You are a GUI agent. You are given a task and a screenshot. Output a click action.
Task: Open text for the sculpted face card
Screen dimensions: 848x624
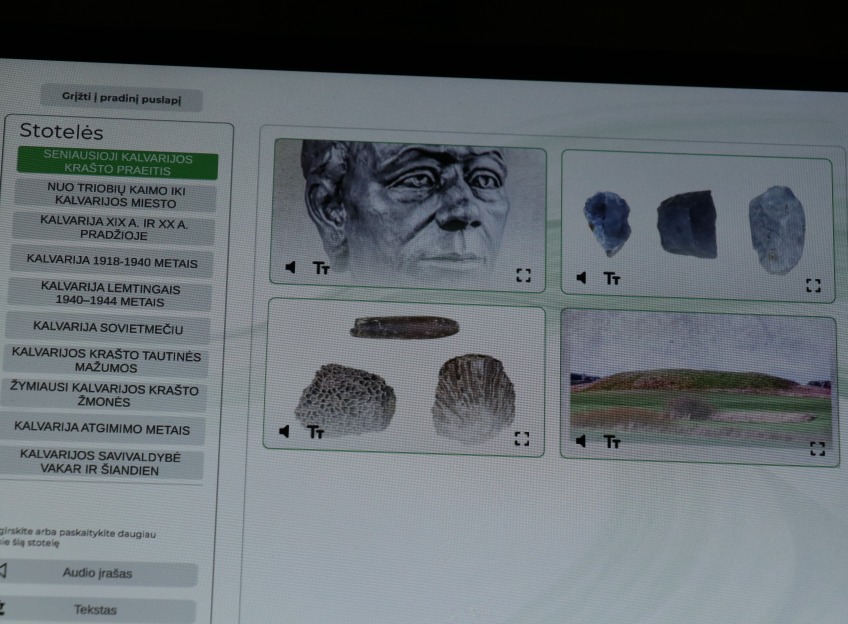(321, 268)
